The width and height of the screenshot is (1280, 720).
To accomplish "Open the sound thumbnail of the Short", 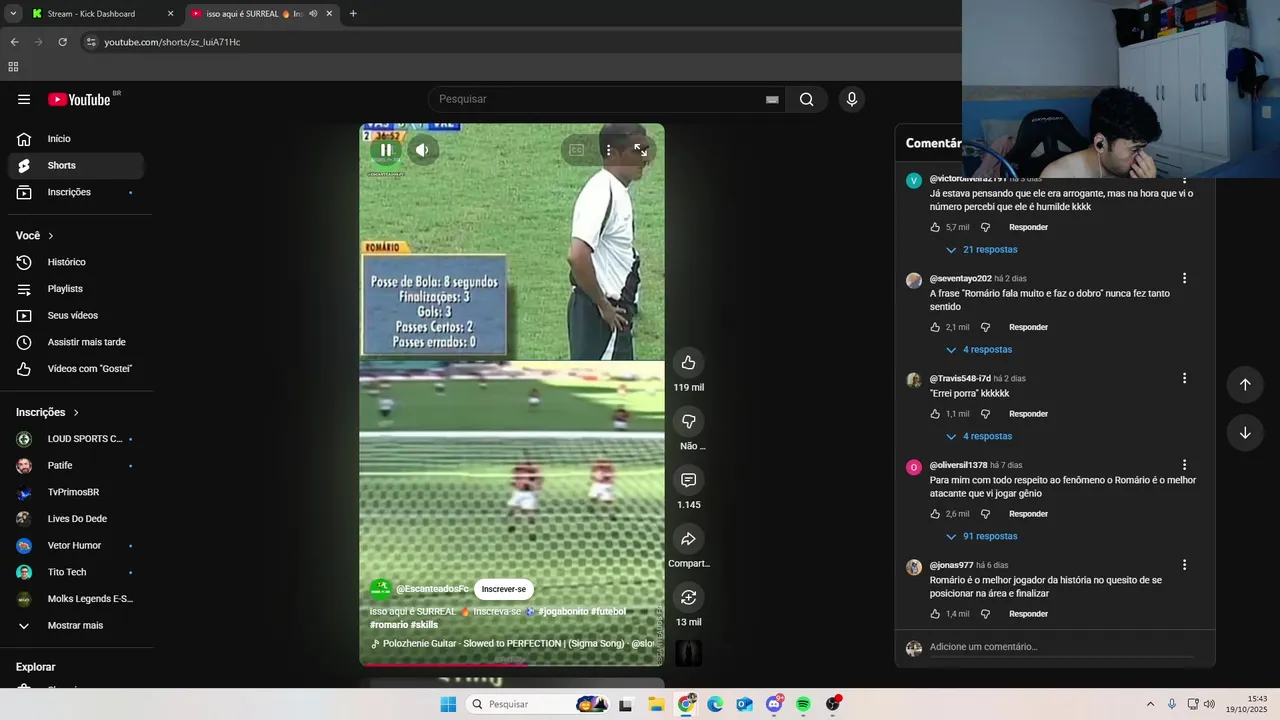I will pos(688,653).
